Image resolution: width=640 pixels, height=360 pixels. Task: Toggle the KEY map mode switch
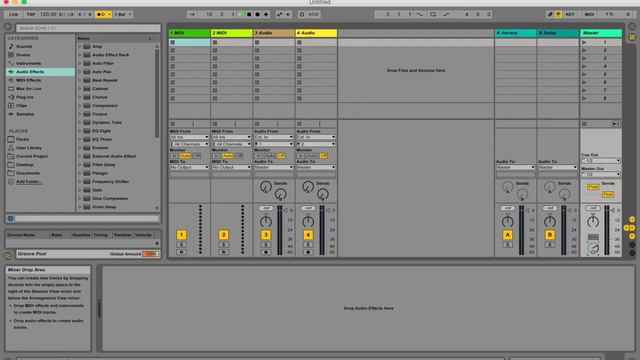(570, 14)
